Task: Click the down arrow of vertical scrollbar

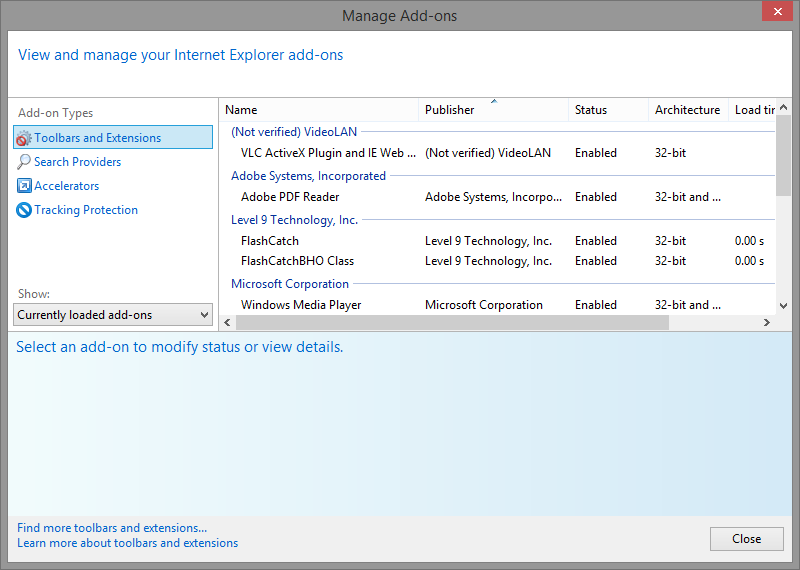Action: (x=784, y=306)
